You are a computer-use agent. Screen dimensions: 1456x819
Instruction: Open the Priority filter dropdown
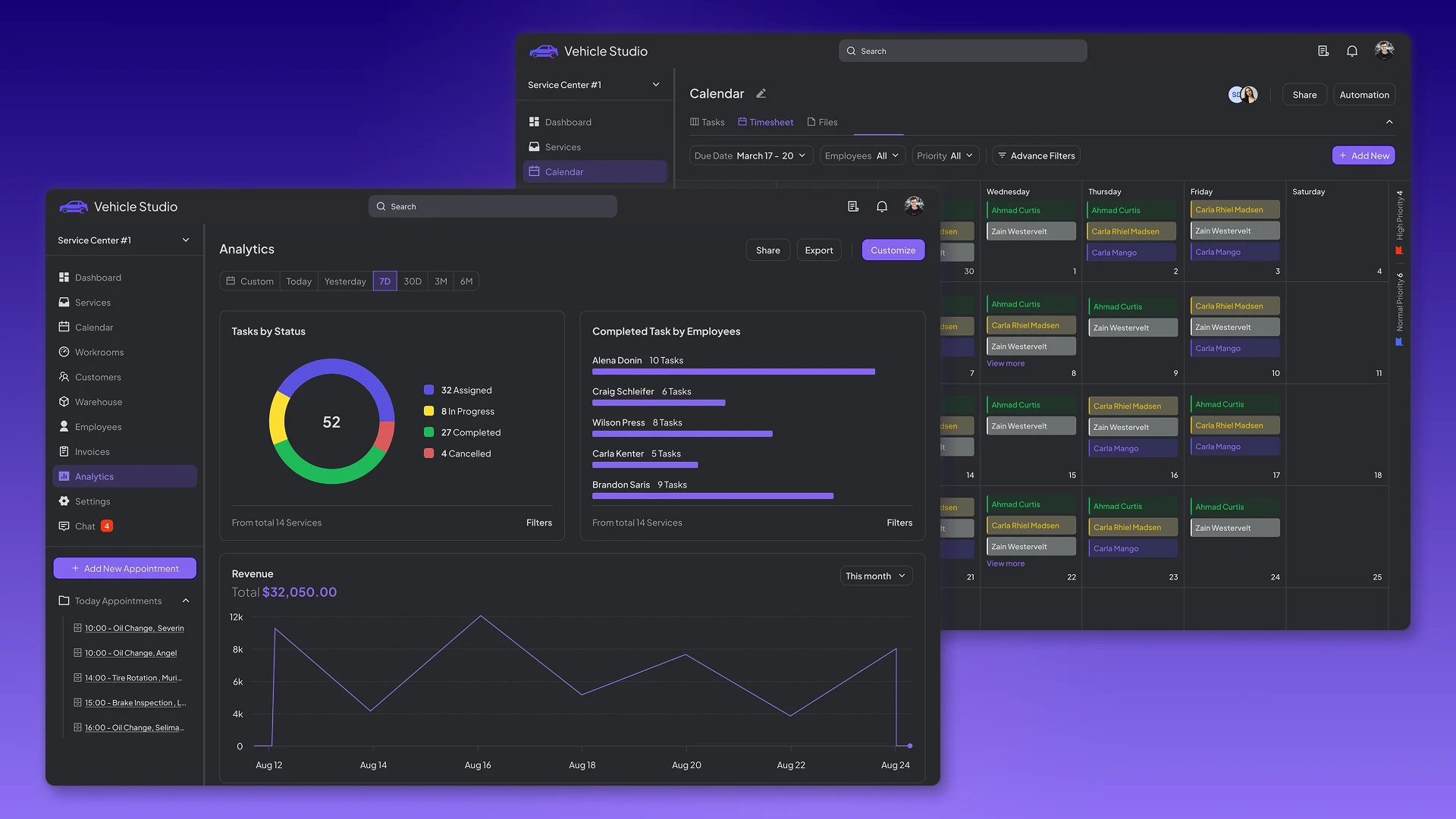[944, 155]
